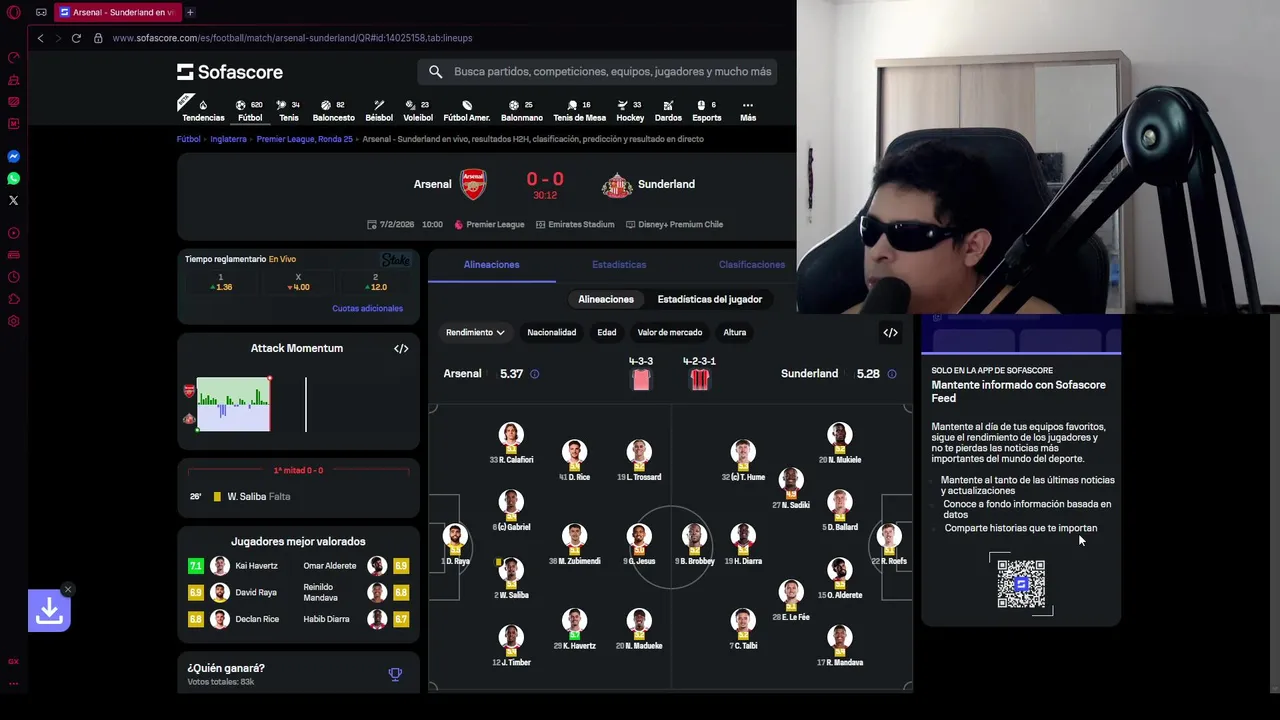This screenshot has height=720, width=1280.
Task: Select the Alineaciones main tab
Action: (491, 265)
